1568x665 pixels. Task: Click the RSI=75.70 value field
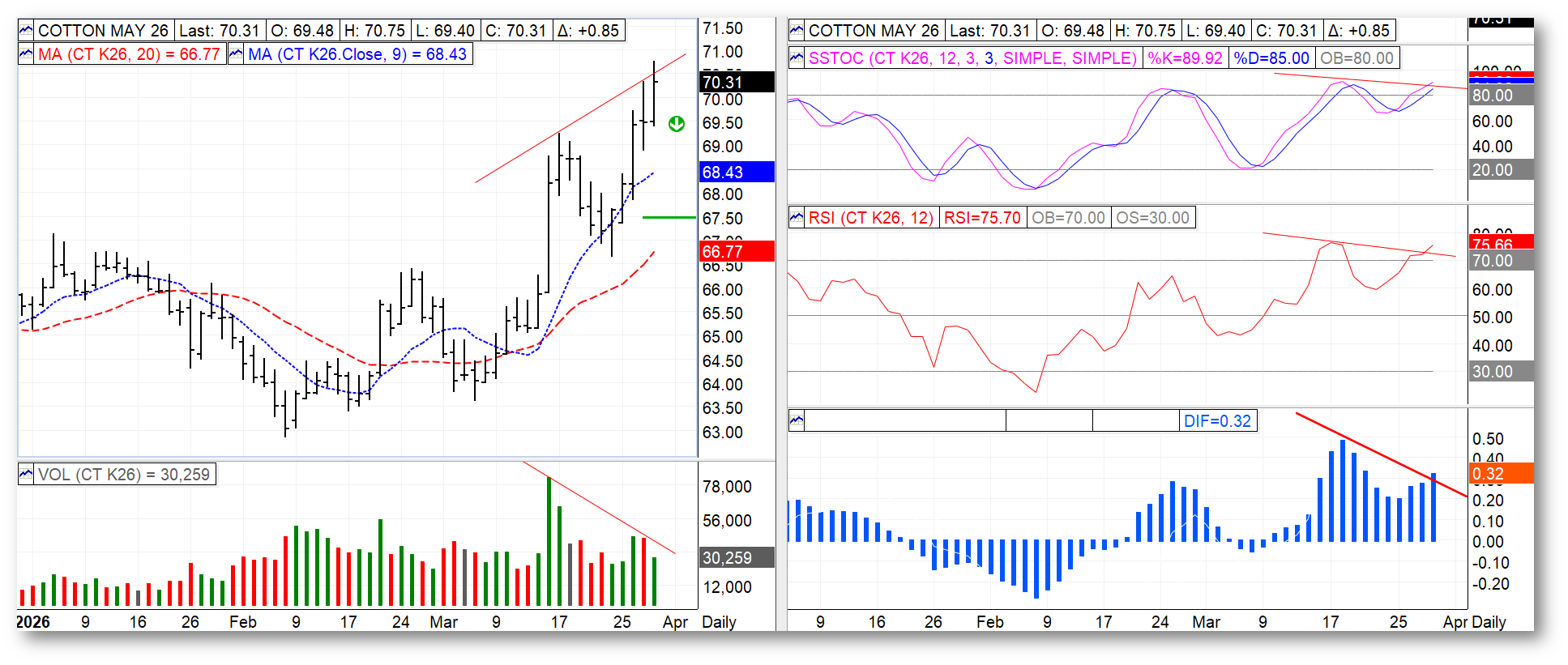pos(982,218)
